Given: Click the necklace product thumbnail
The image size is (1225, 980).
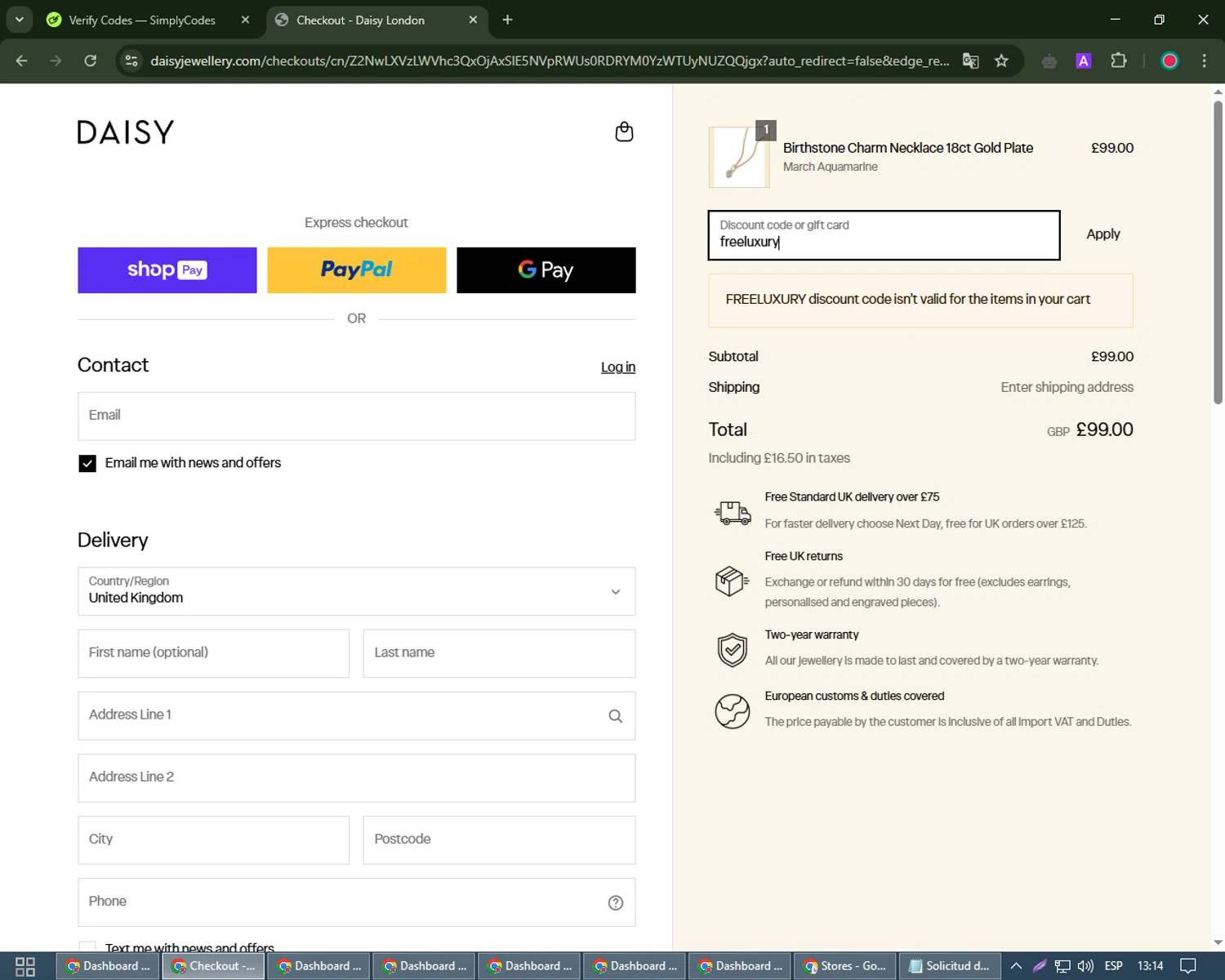Looking at the screenshot, I should (739, 157).
